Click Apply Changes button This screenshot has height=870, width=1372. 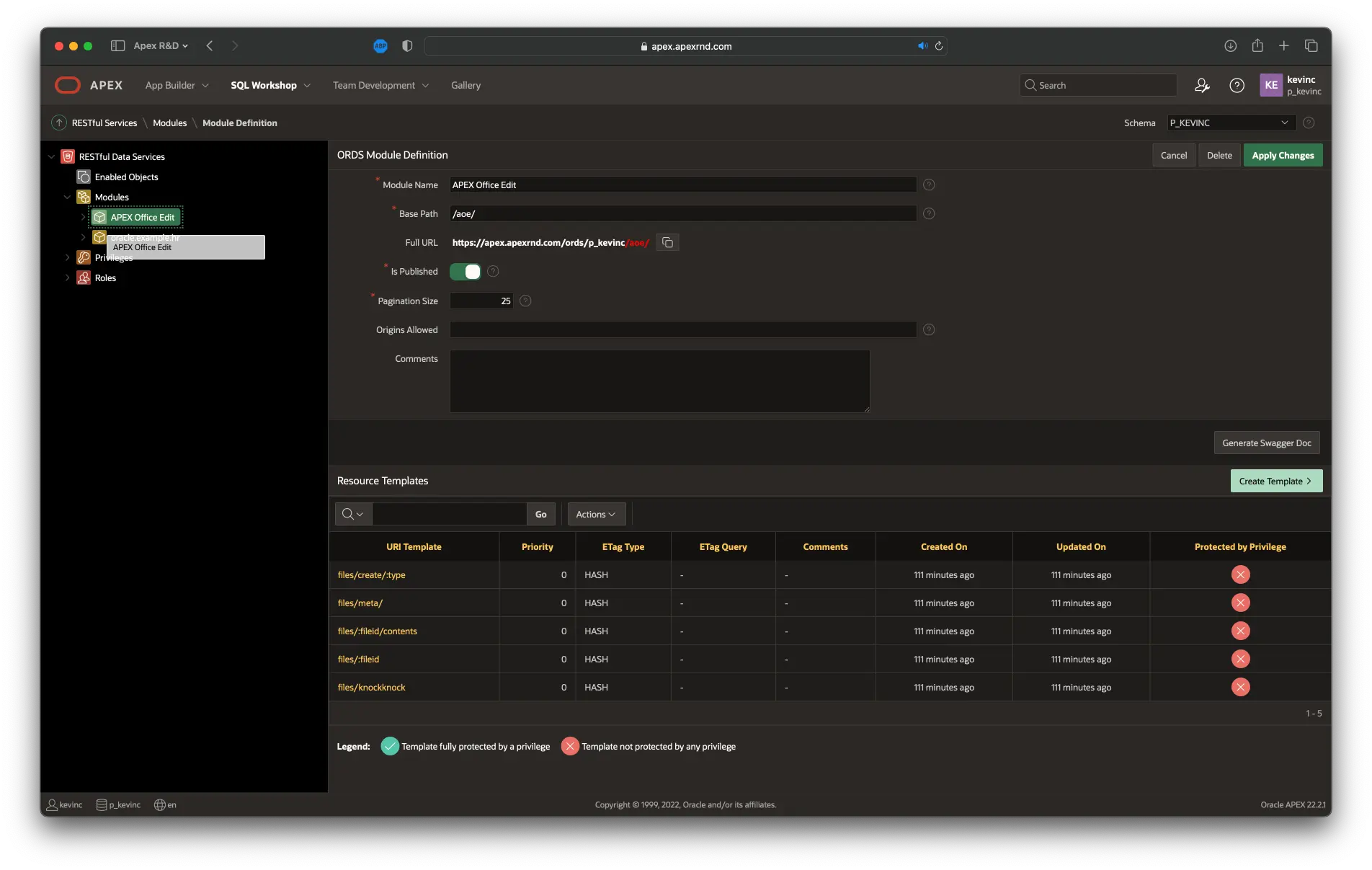point(1283,155)
